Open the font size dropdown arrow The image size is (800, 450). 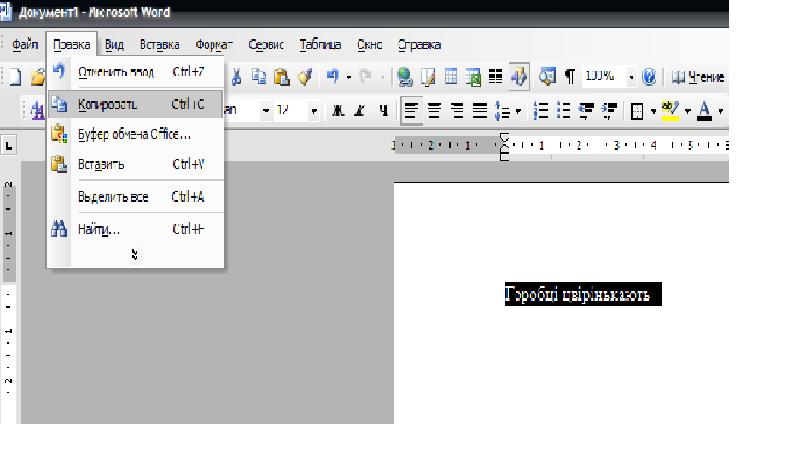[x=314, y=110]
